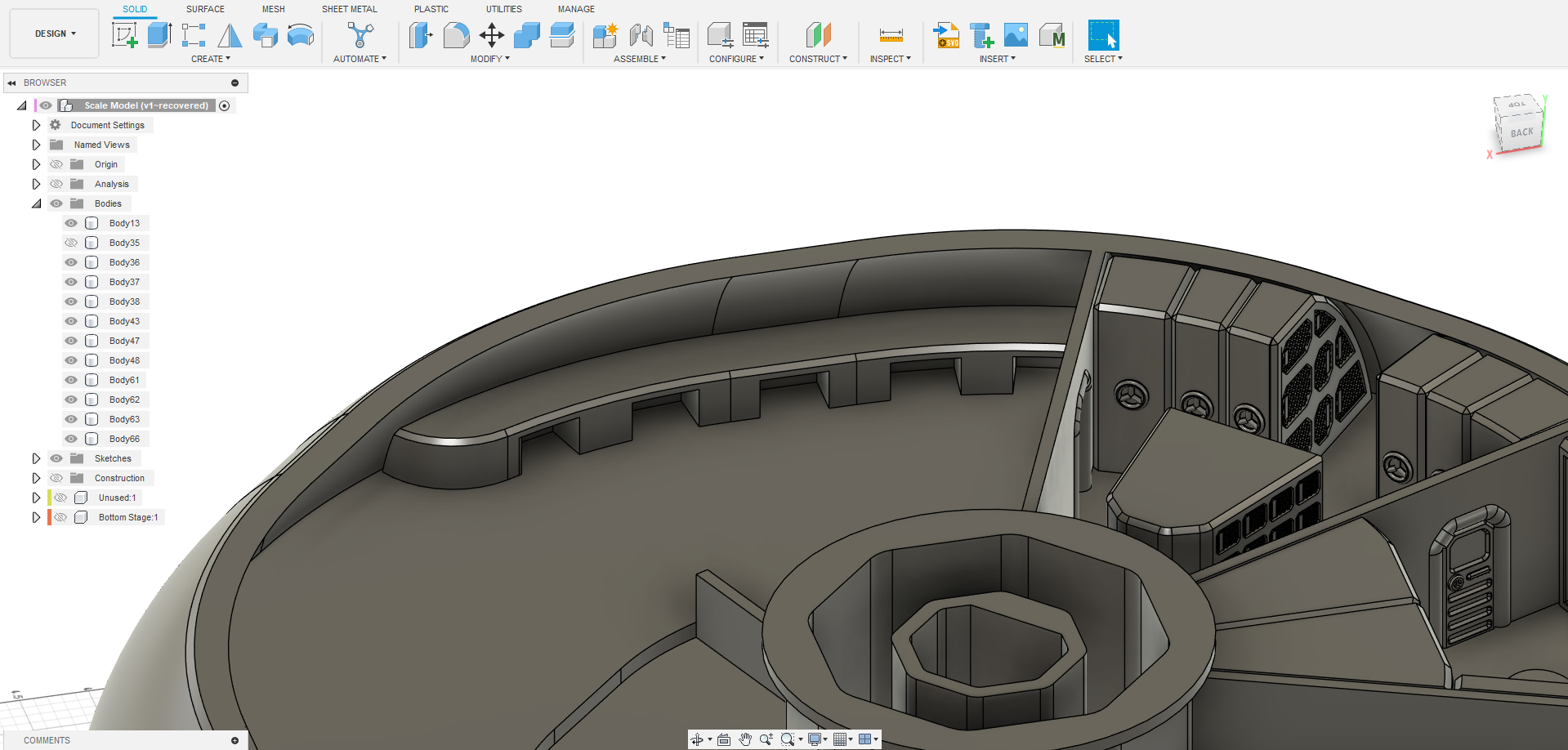Click the New Component icon
The image size is (1568, 750).
point(605,35)
